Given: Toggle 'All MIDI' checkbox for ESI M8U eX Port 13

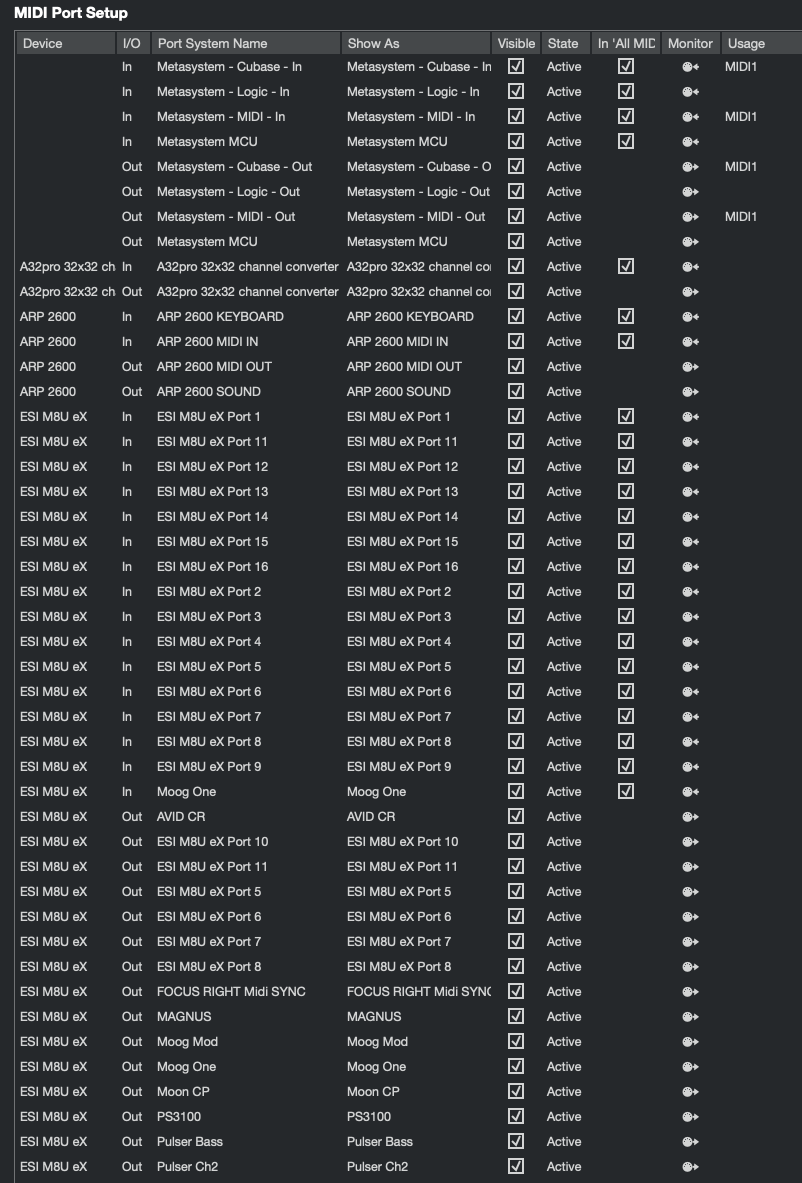Looking at the screenshot, I should tap(626, 492).
